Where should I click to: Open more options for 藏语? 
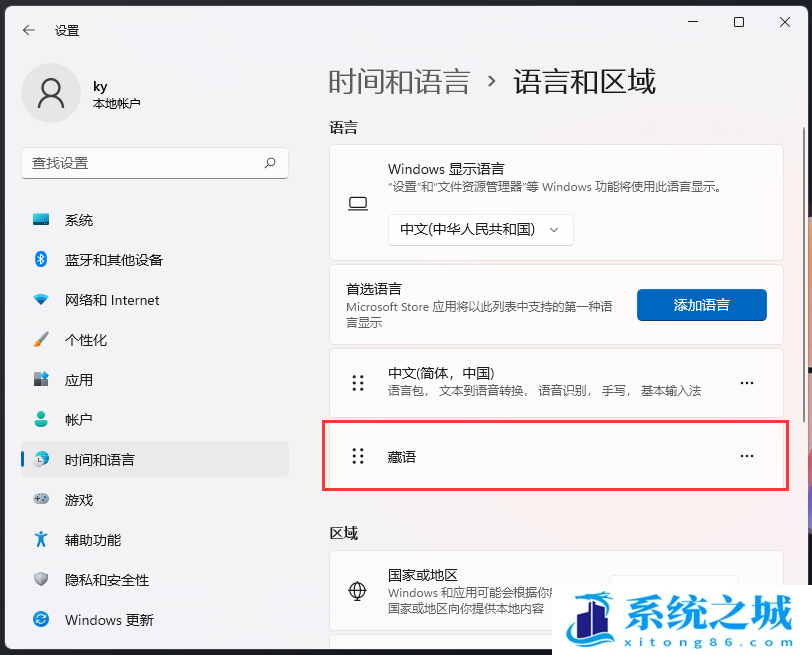[x=747, y=456]
